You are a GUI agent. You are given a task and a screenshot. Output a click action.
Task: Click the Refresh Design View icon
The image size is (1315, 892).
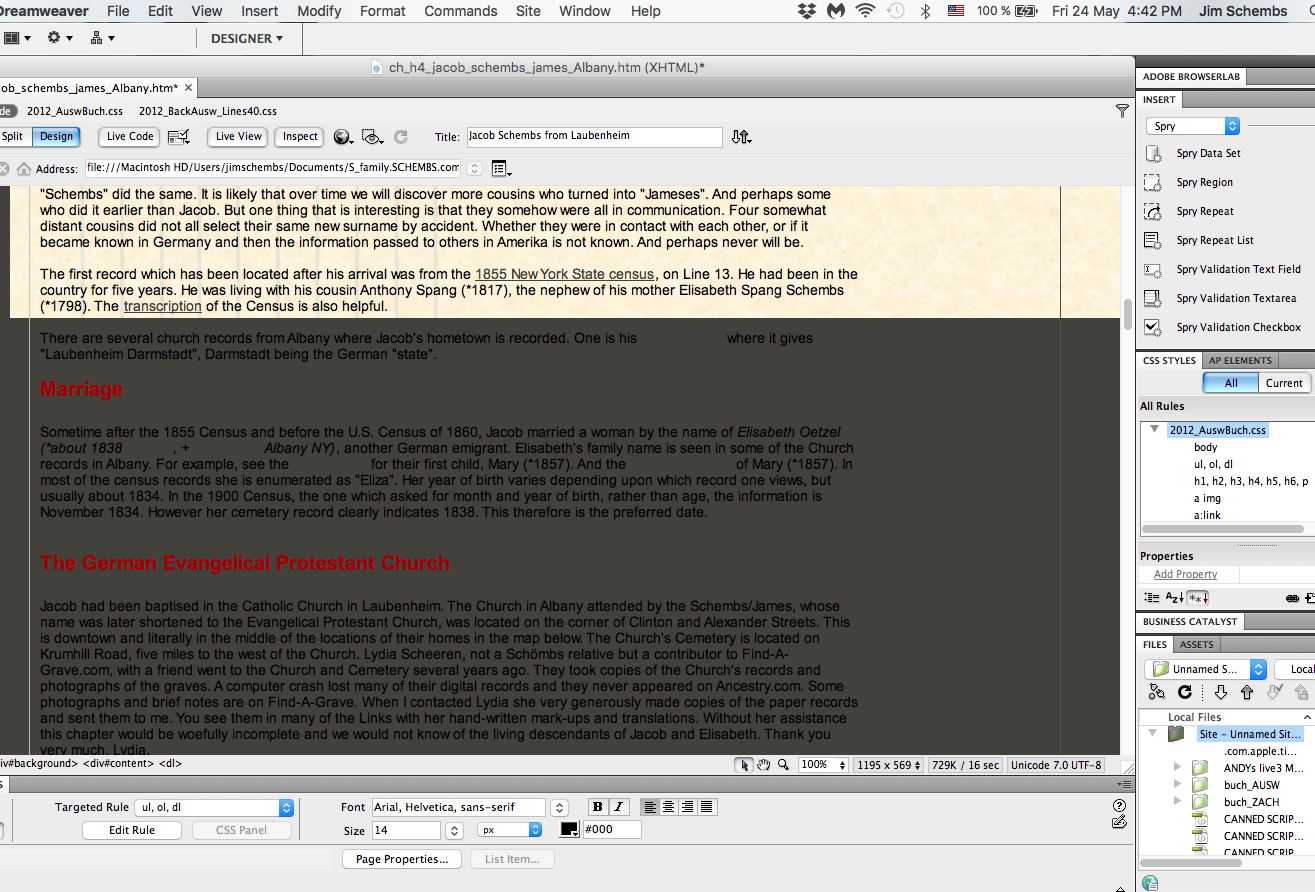click(401, 137)
